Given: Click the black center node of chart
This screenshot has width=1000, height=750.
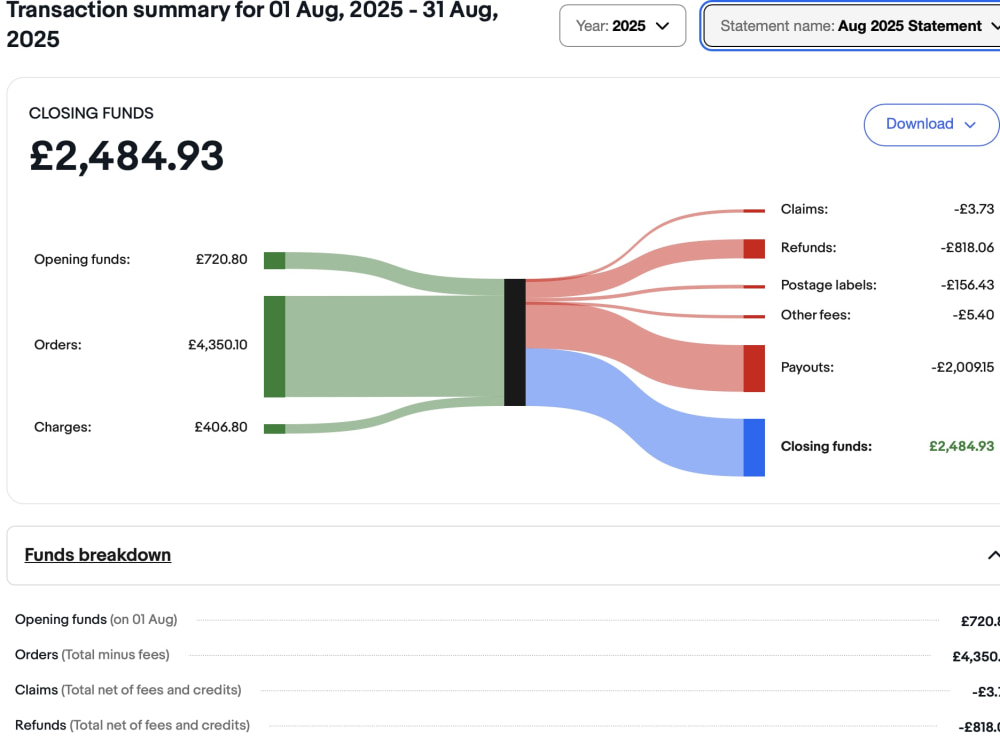Looking at the screenshot, I should pyautogui.click(x=515, y=342).
